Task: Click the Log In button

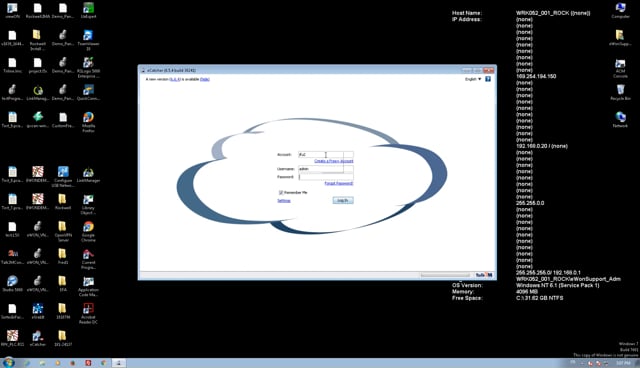Action: click(x=343, y=200)
